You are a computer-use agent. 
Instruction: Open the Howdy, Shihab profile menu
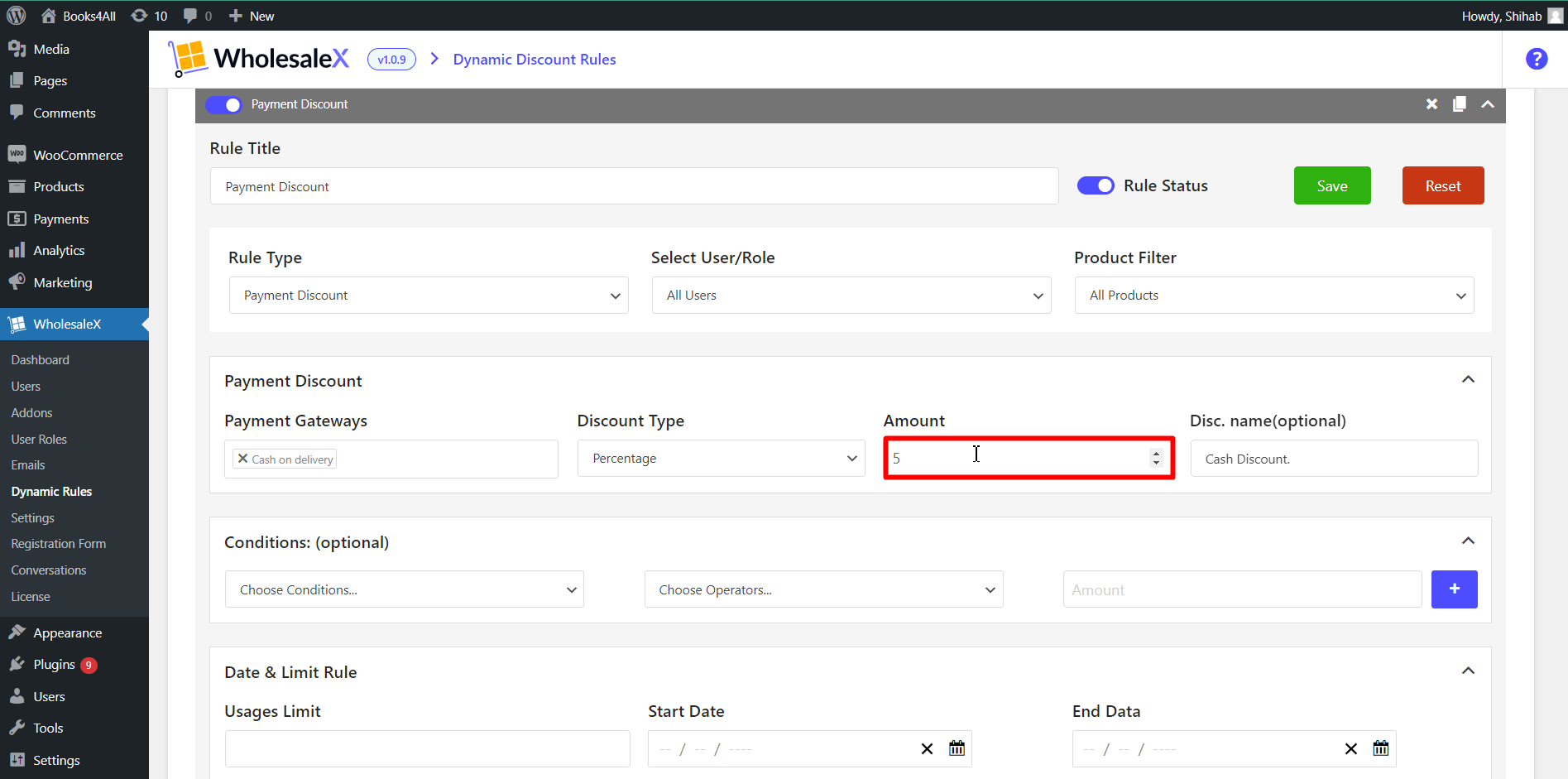(1512, 16)
